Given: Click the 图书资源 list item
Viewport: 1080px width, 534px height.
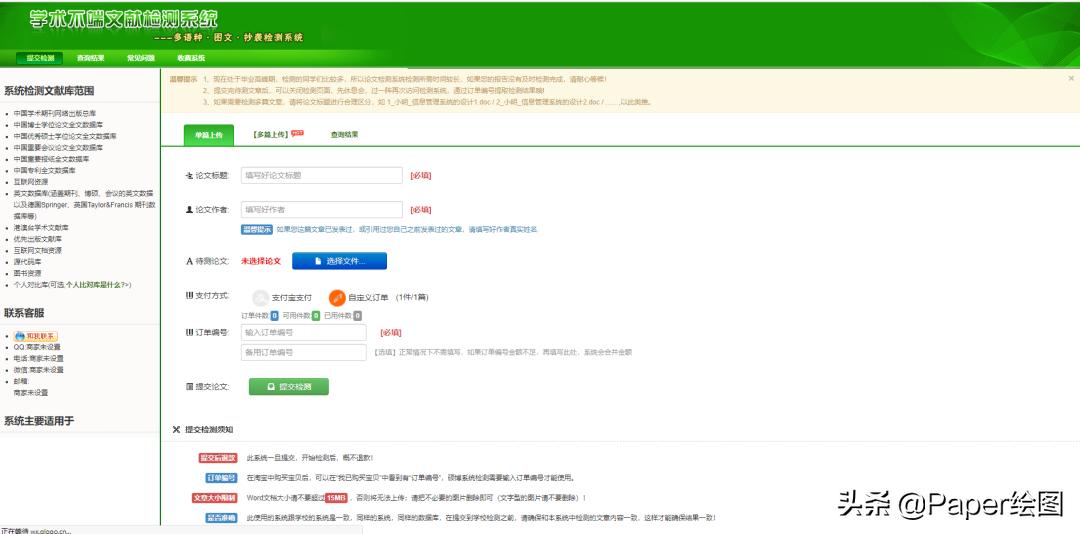Looking at the screenshot, I should 28,273.
